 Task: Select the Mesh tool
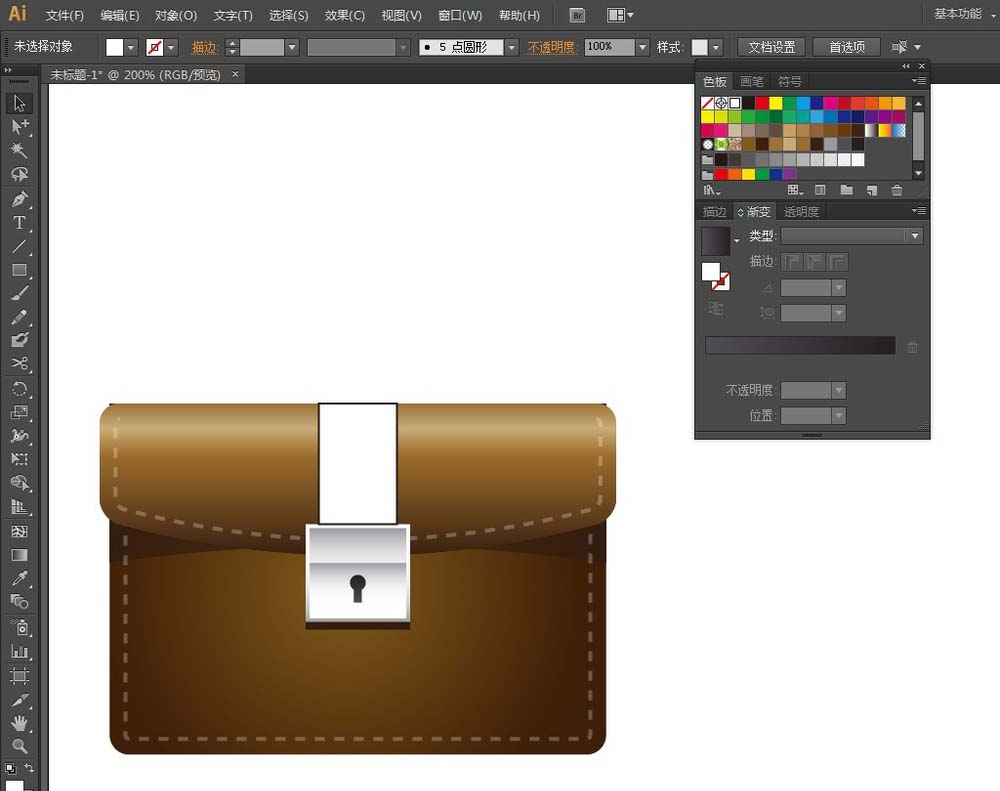point(19,531)
